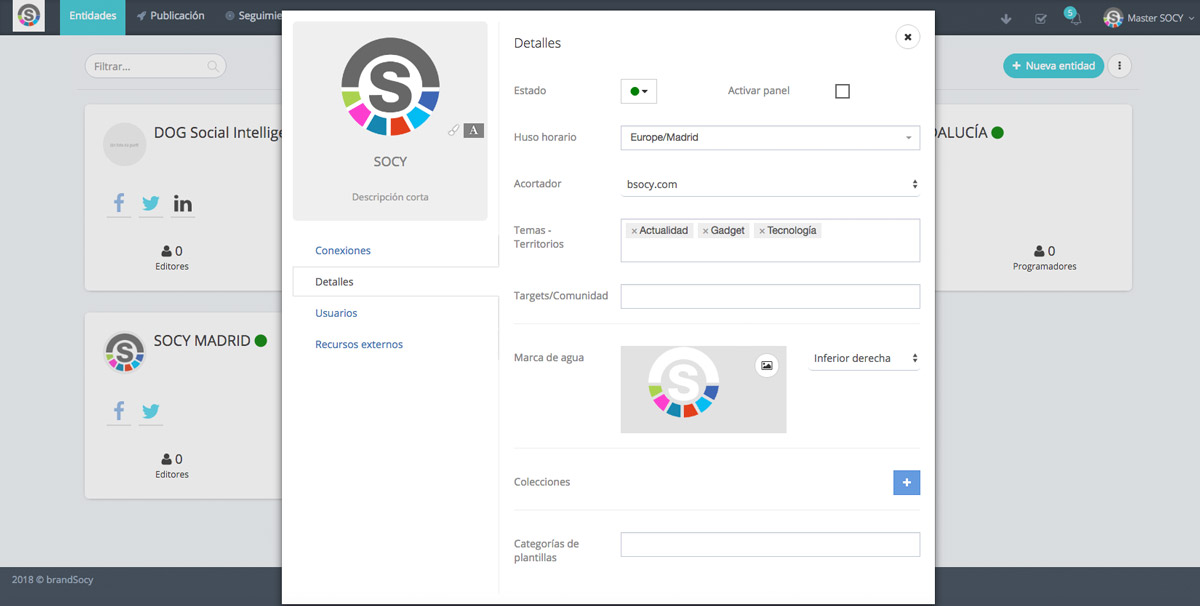Click the download arrow icon in top bar
The width and height of the screenshot is (1200, 606).
coord(1006,19)
